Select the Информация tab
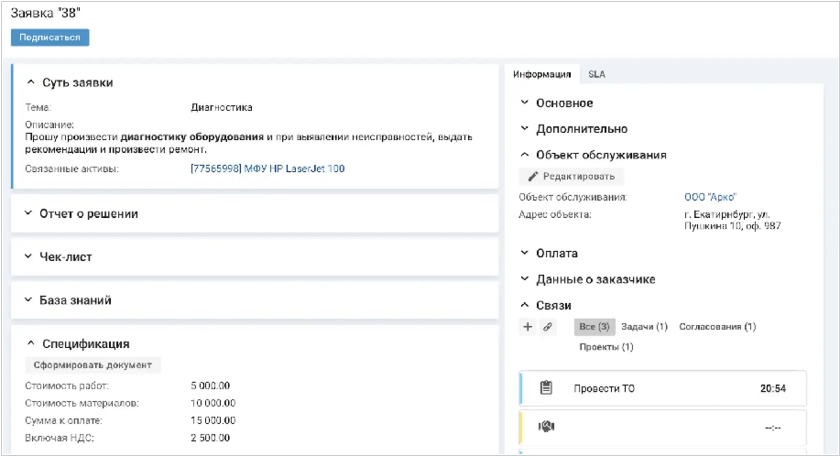 541,74
